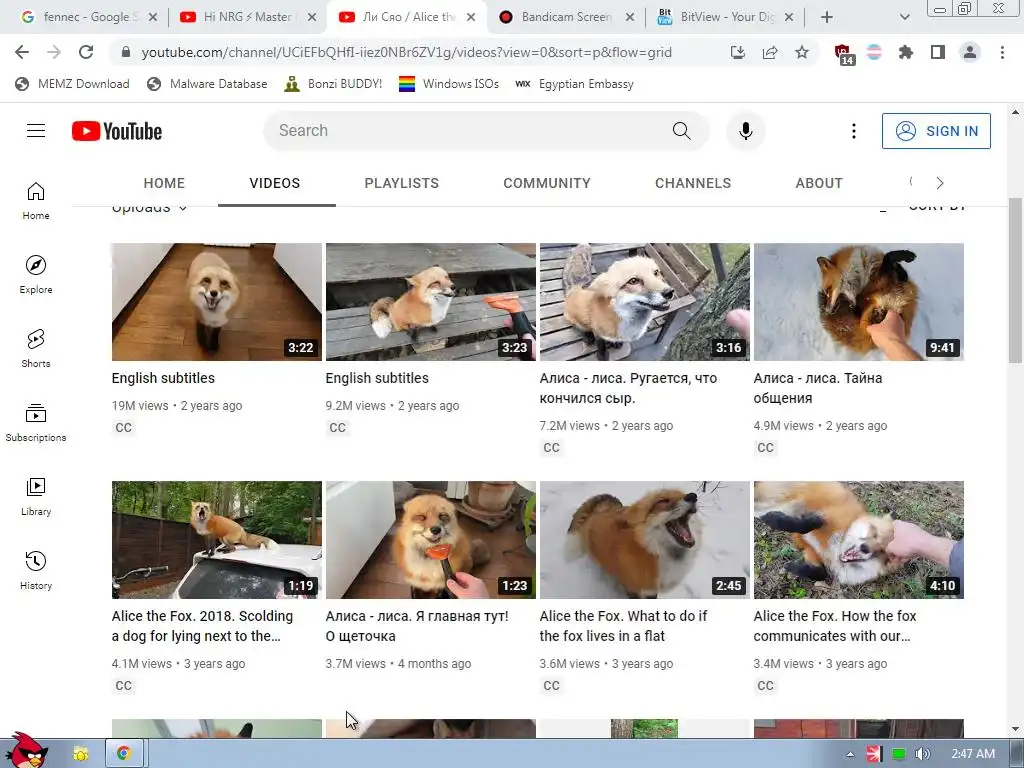Image resolution: width=1024 pixels, height=768 pixels.
Task: Open the 3:23 fox on bench thumbnail
Action: pos(430,302)
